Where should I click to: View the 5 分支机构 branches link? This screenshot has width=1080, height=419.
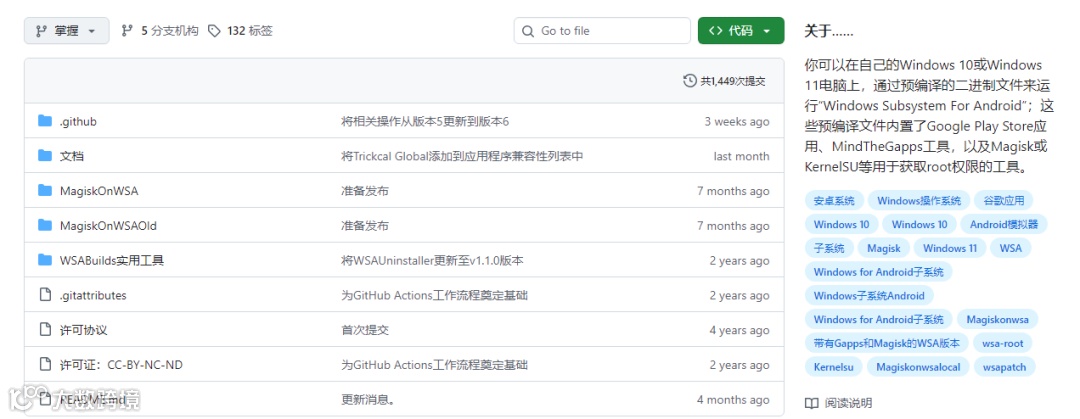pos(160,31)
